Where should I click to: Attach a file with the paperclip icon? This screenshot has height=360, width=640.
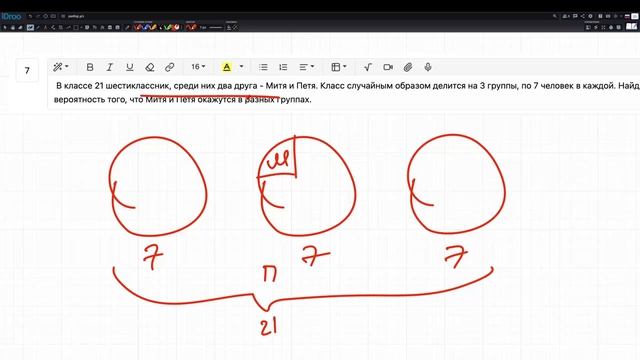coord(408,67)
